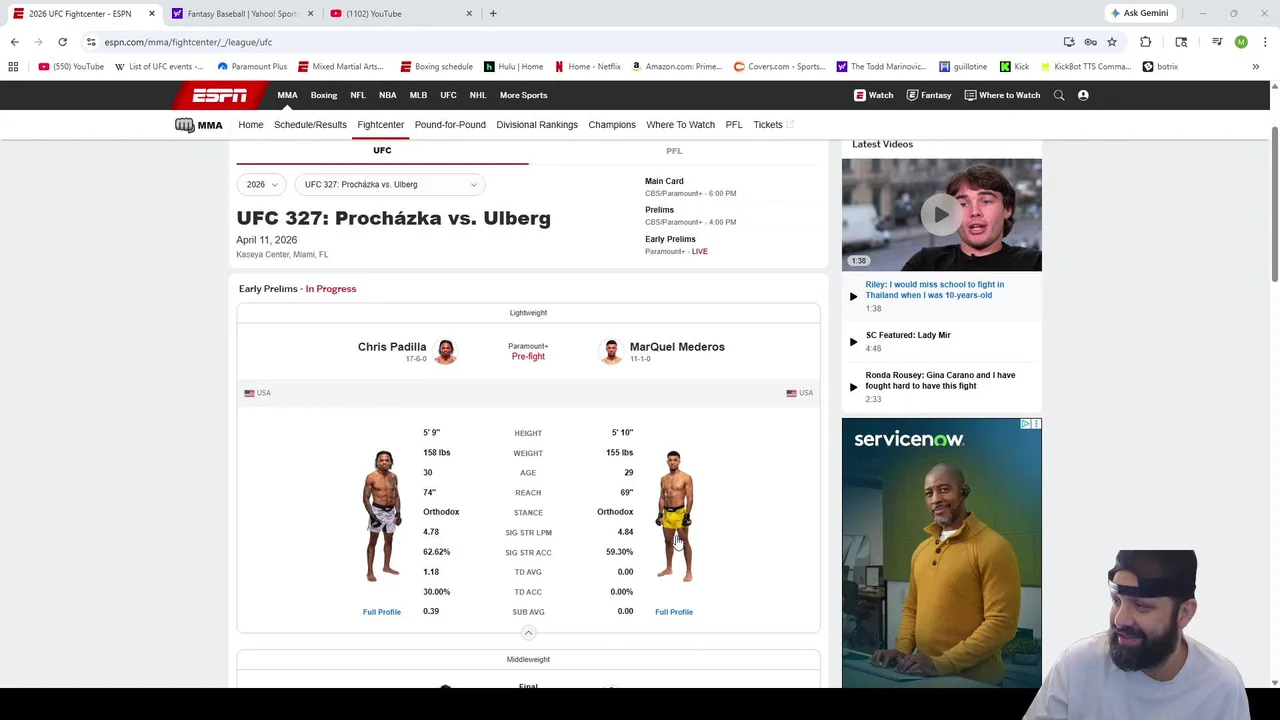This screenshot has height=720, width=1280.
Task: Open the Mixed Martial Arts bookmark
Action: (340, 66)
